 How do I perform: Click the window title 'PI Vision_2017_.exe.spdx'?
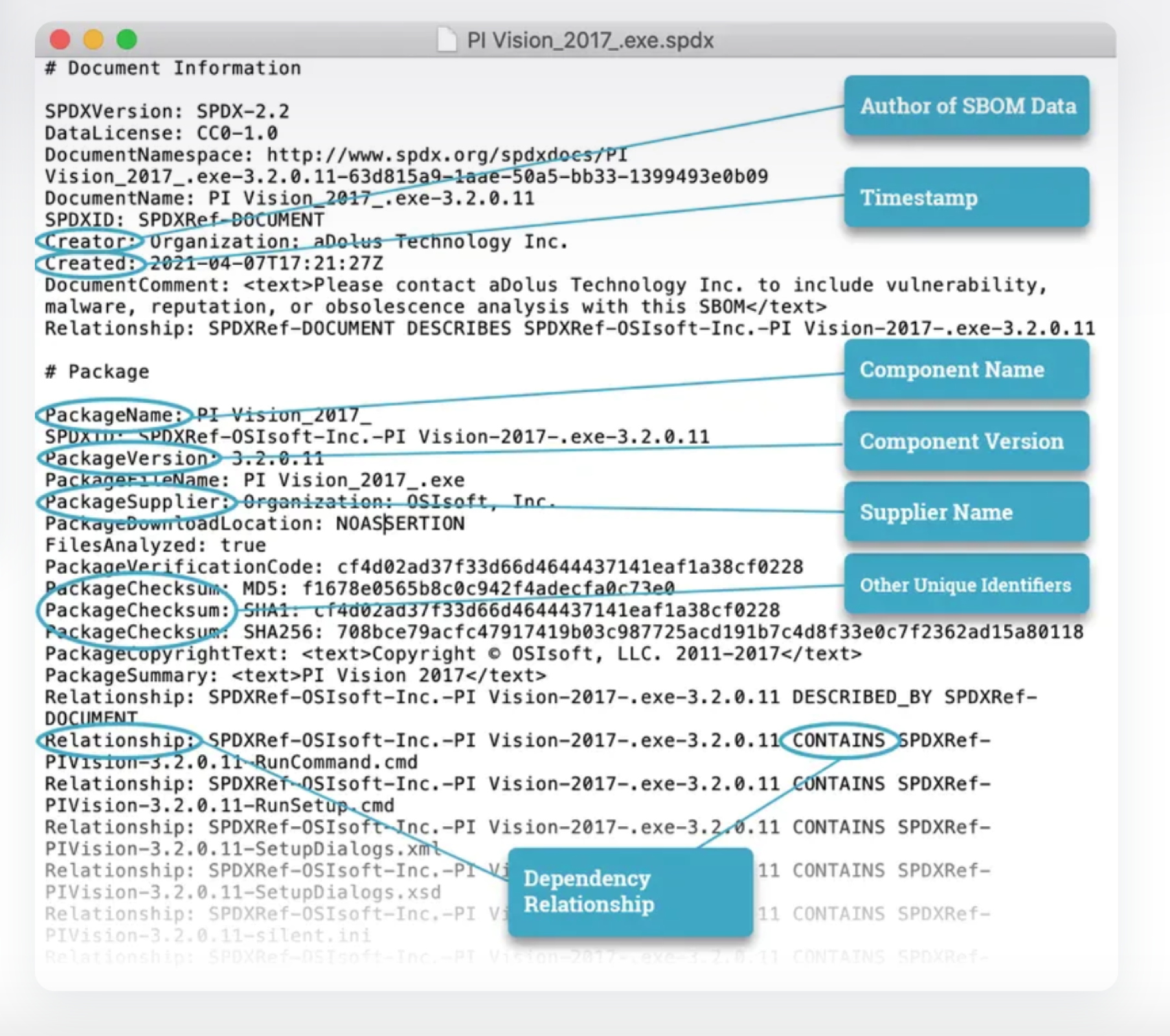coord(591,40)
